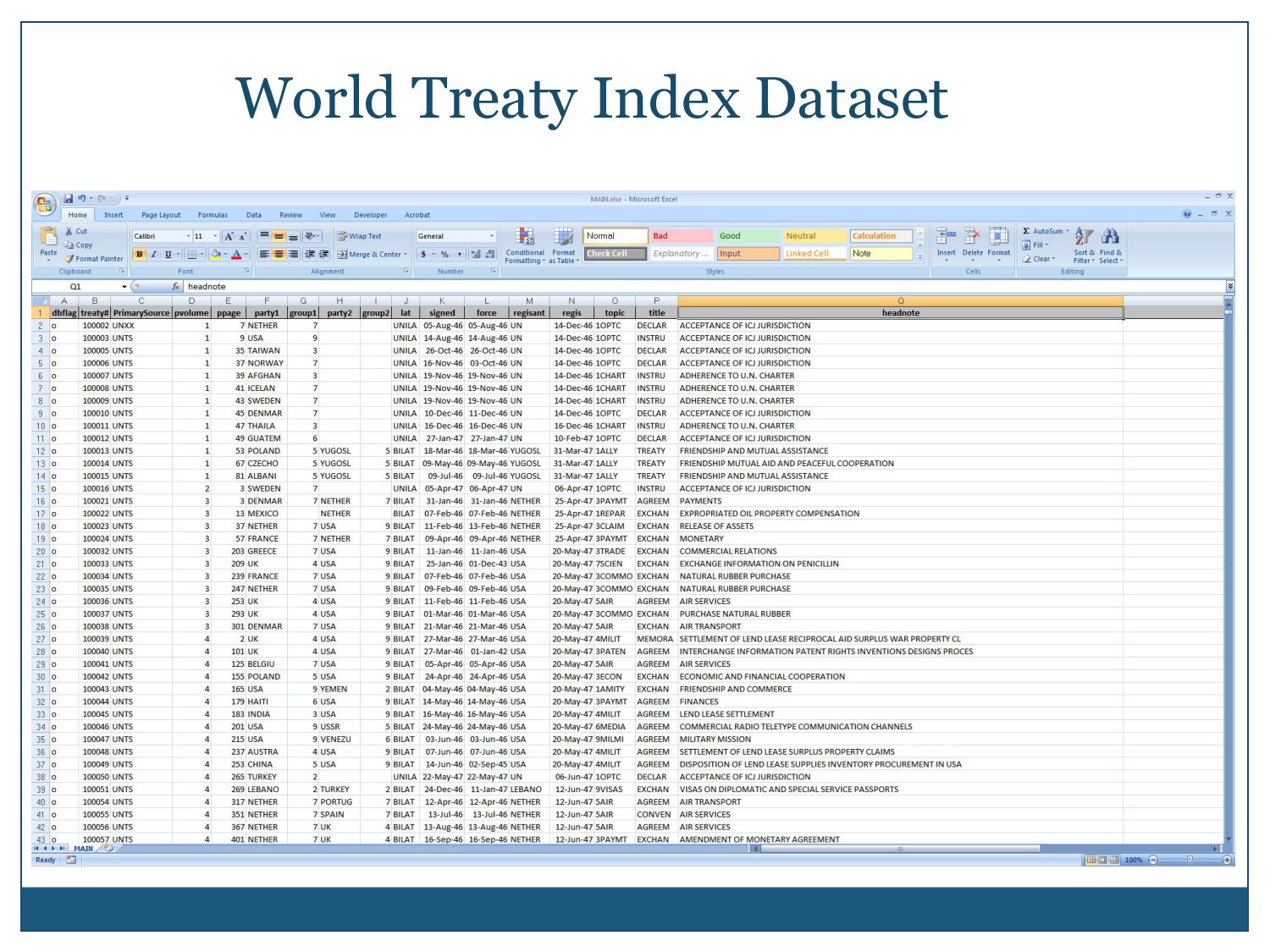Screen dimensions: 1270x952
Task: Click the red Font Color A
Action: (x=237, y=255)
